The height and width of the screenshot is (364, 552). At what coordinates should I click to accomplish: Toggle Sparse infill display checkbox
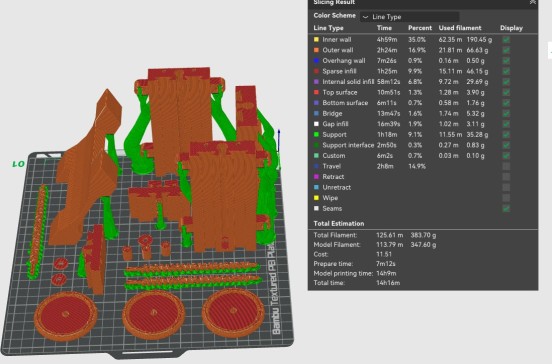click(506, 71)
